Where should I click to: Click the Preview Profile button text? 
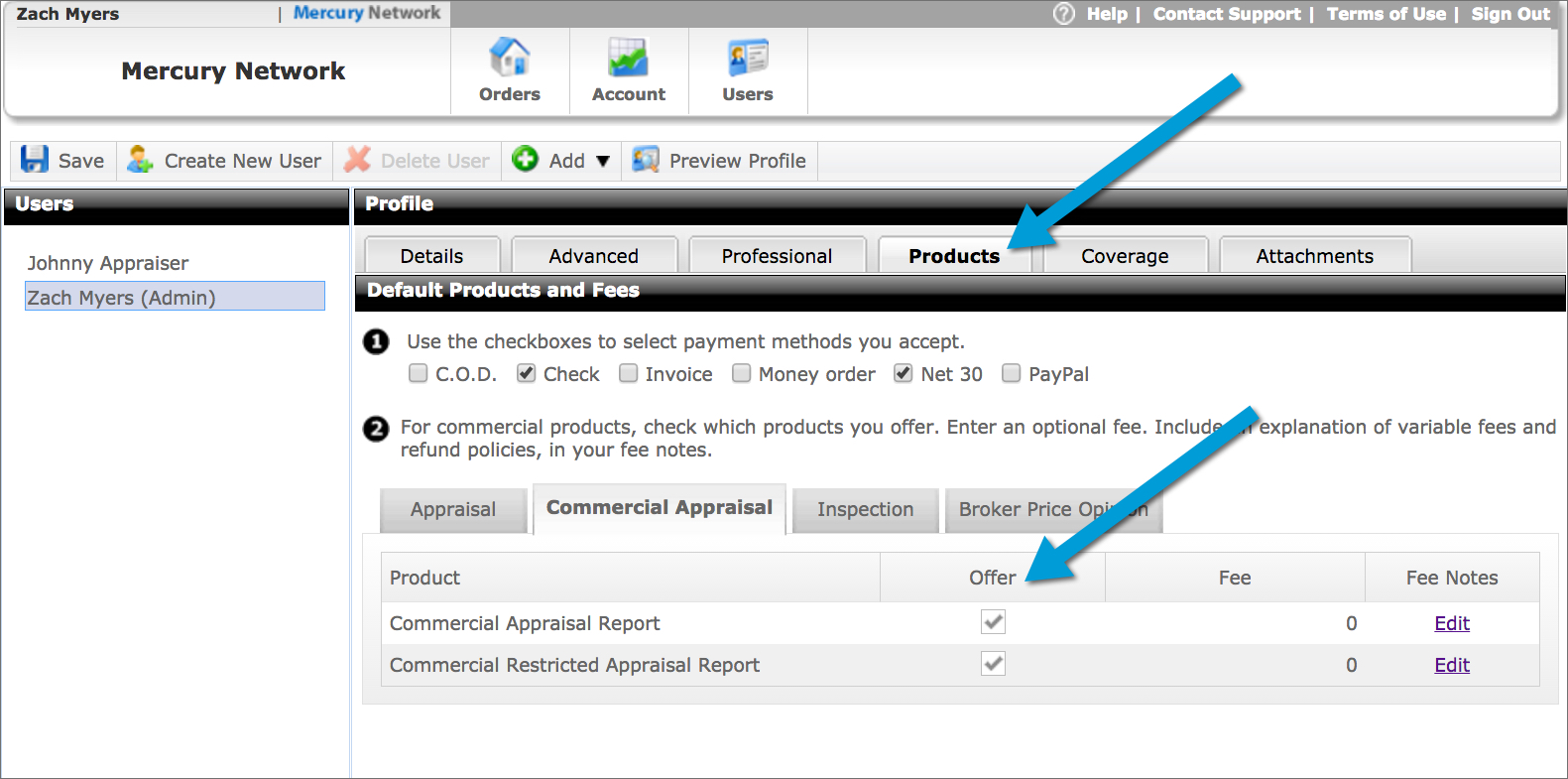pyautogui.click(x=738, y=161)
